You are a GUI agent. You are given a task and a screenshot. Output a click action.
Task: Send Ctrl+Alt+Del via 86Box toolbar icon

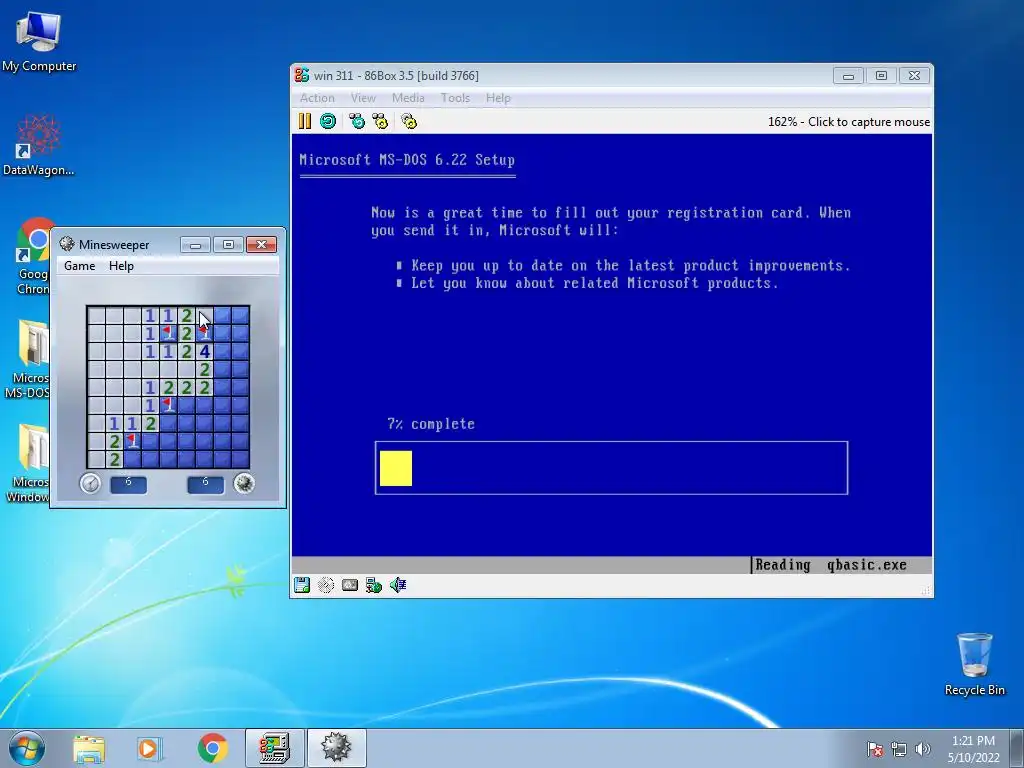point(357,121)
